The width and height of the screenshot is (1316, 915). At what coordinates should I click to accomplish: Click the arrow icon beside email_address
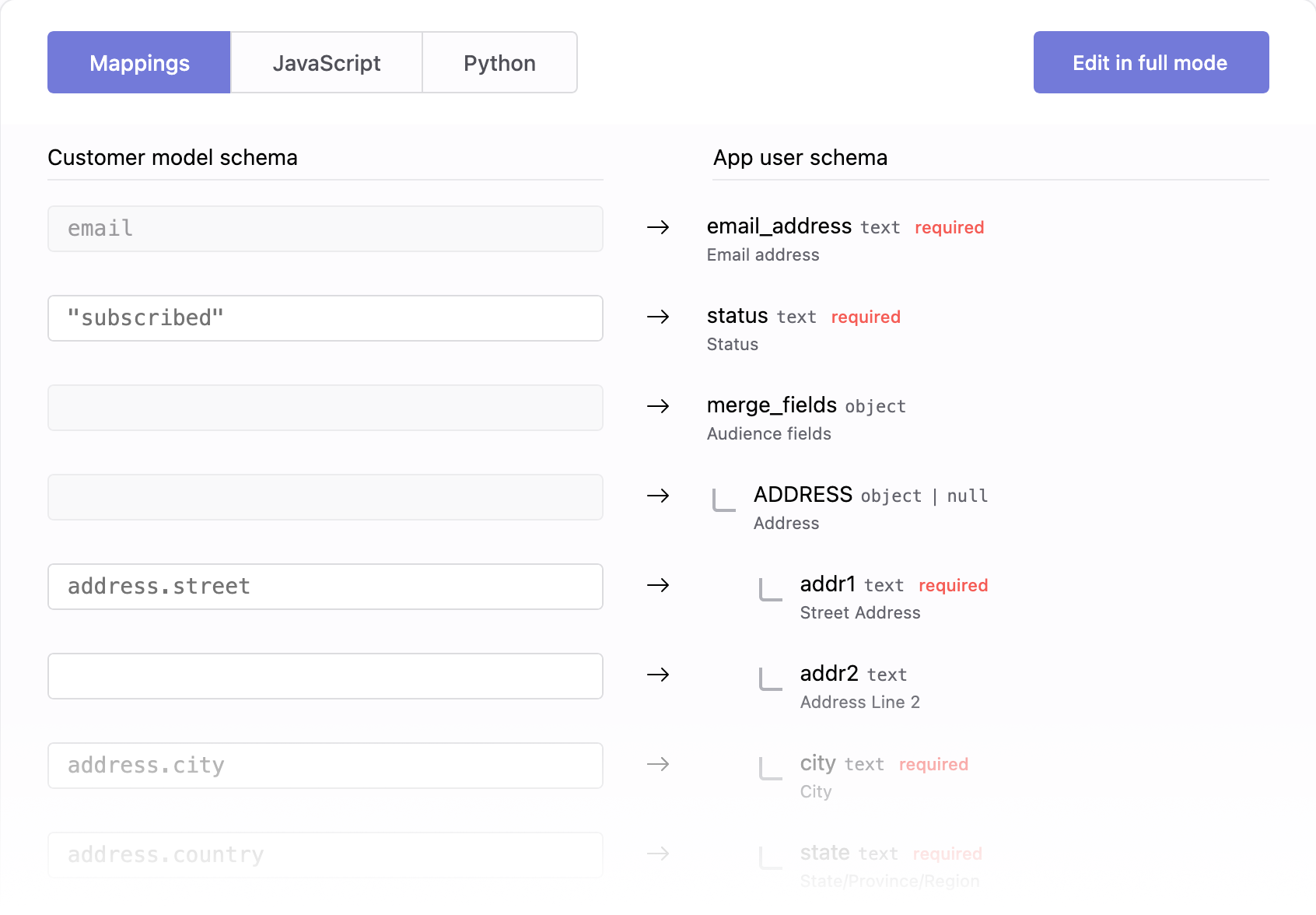pyautogui.click(x=658, y=227)
